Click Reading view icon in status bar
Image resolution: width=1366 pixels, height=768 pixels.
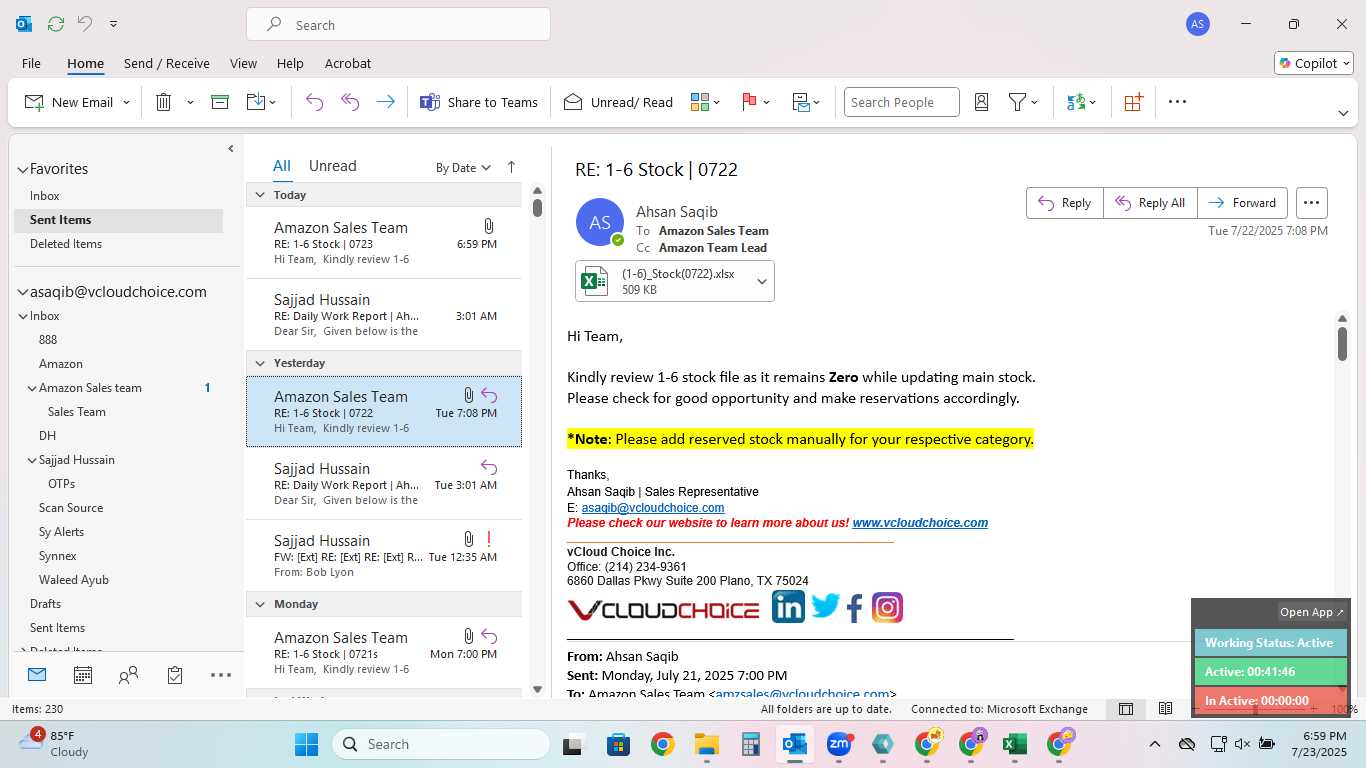pos(1165,709)
